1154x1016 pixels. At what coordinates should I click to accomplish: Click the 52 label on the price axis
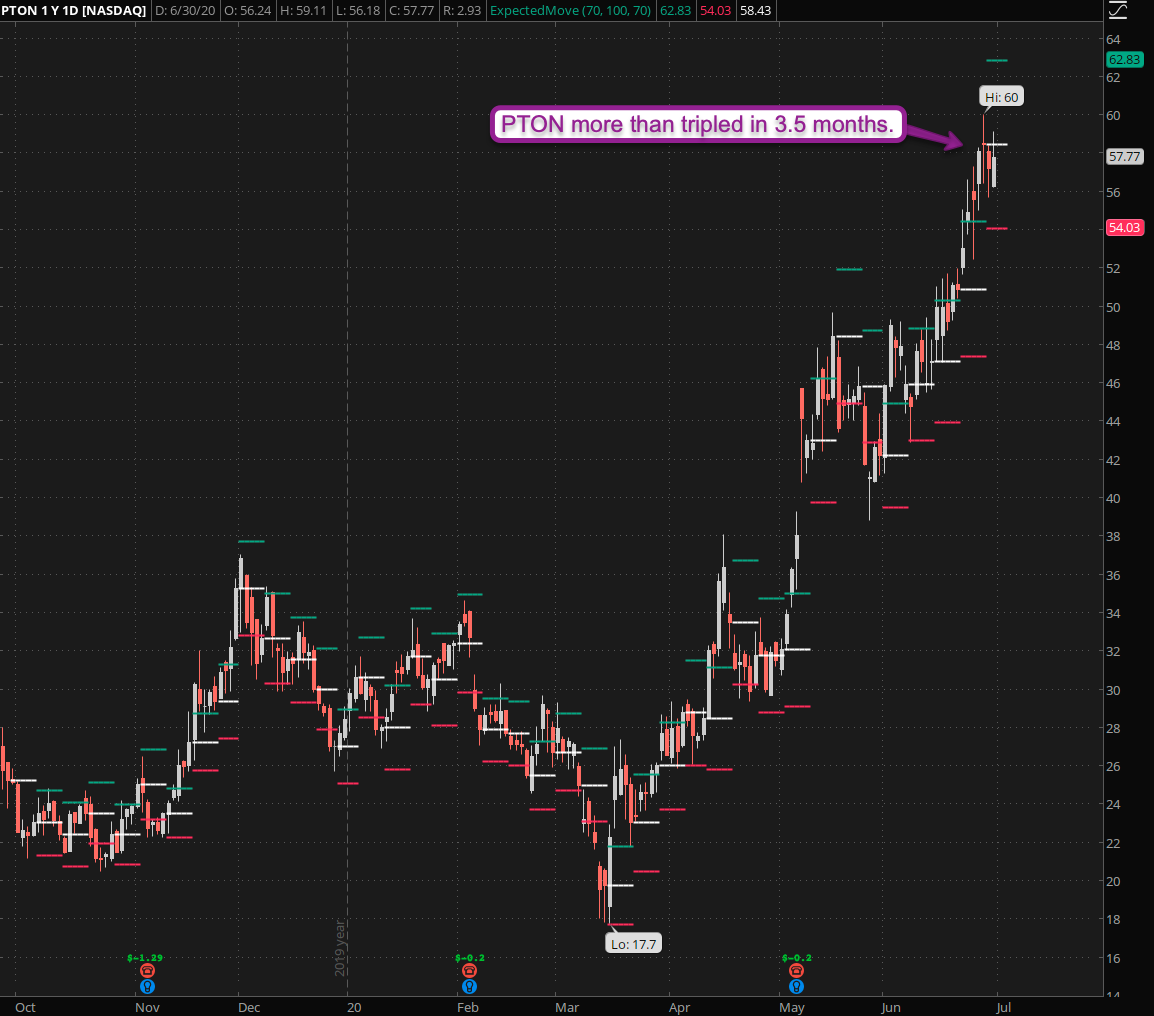pos(1113,269)
